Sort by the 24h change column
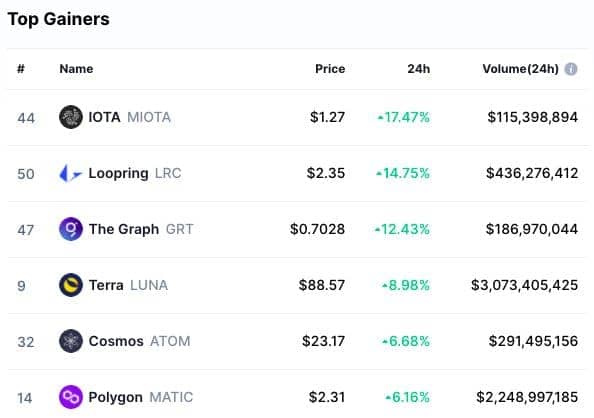 (x=419, y=69)
